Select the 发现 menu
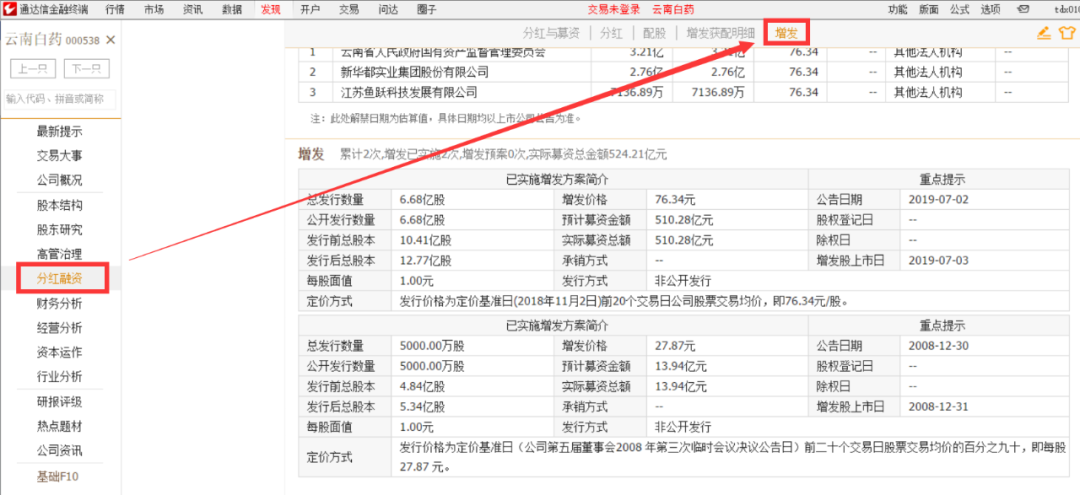 pyautogui.click(x=271, y=9)
